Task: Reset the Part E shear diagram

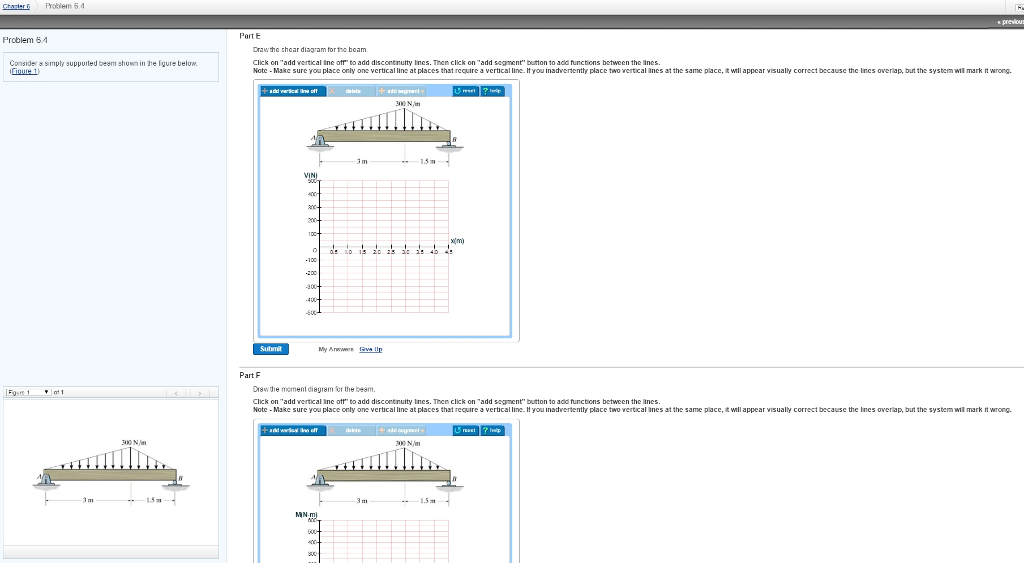Action: pyautogui.click(x=466, y=91)
